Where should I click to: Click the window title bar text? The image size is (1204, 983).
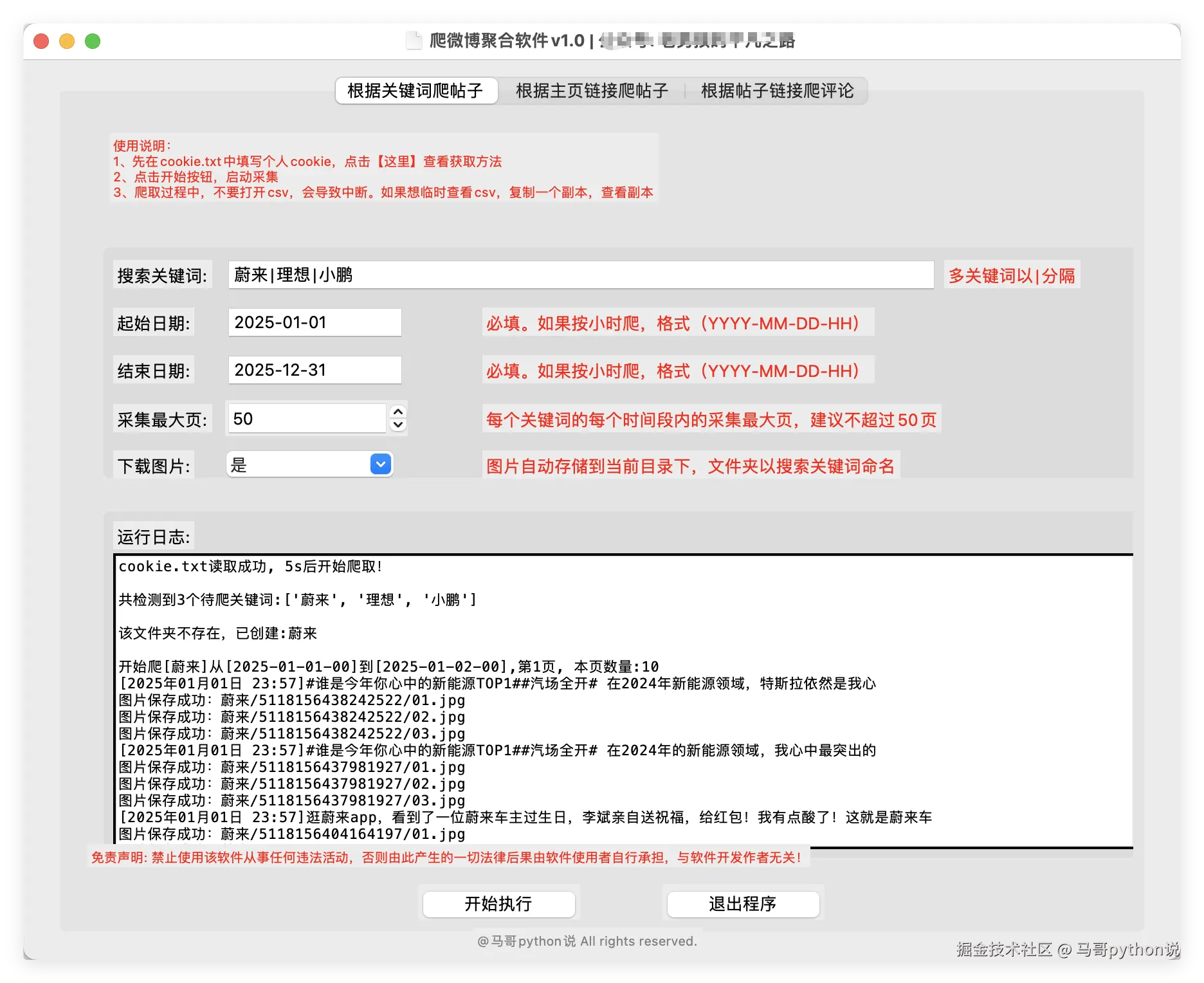click(x=601, y=41)
